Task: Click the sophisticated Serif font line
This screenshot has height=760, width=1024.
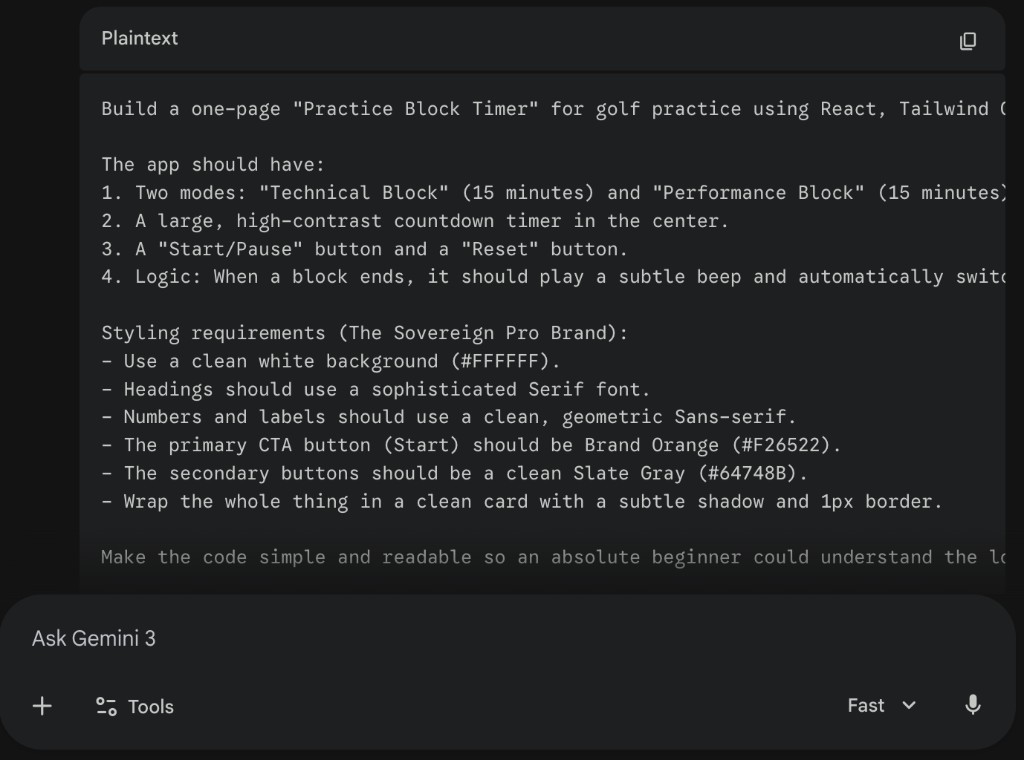Action: [x=375, y=389]
